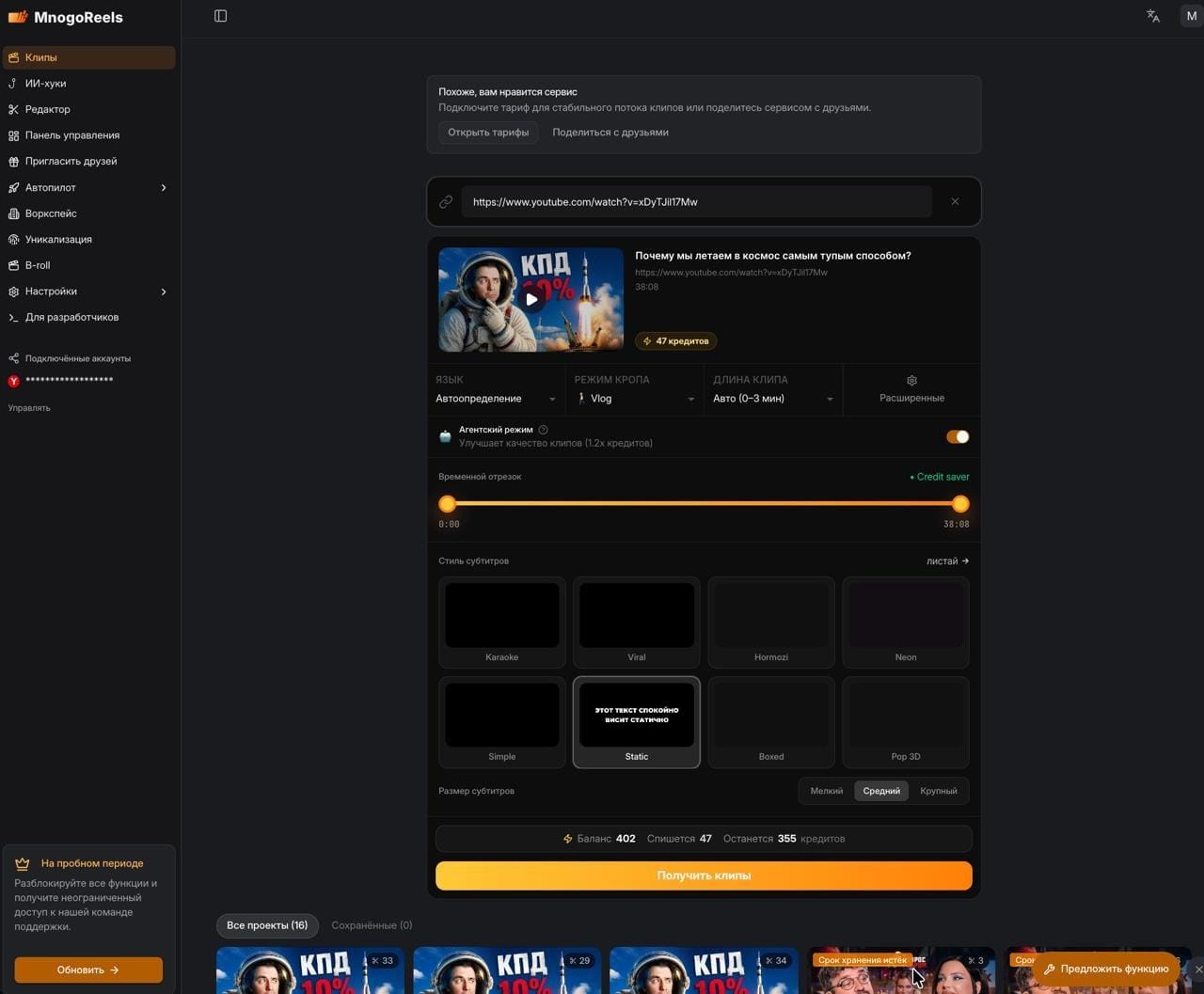1204x994 pixels.
Task: Open the language translation icon
Action: click(x=1153, y=16)
